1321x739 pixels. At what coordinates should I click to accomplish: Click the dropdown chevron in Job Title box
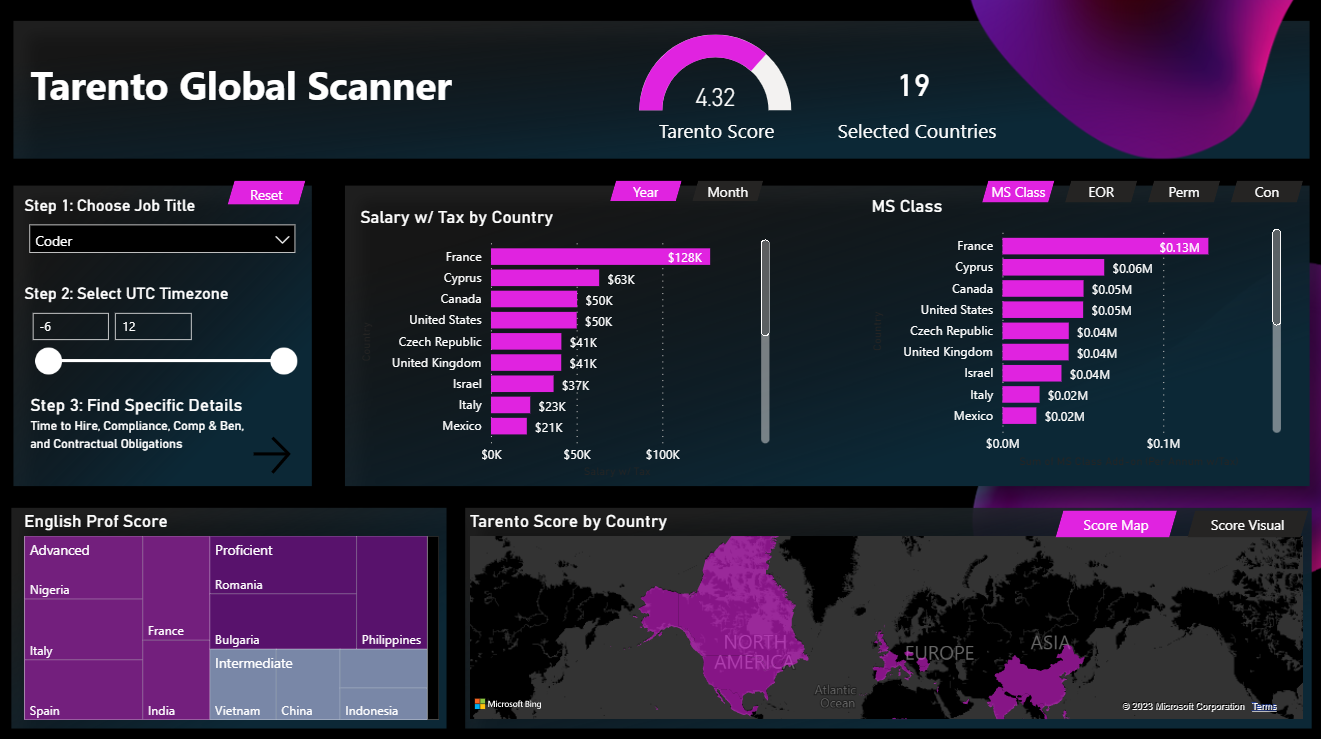pos(282,240)
